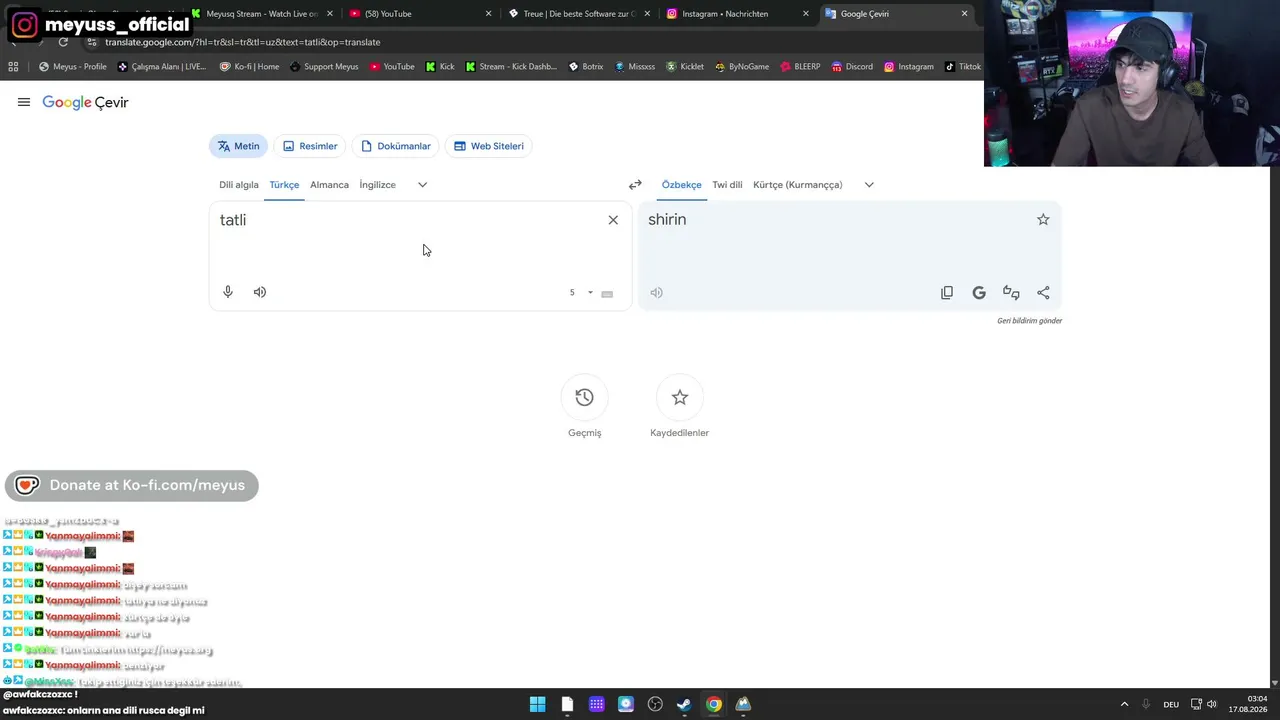This screenshot has width=1280, height=720.
Task: Open the Ko-fi | Home bookmark
Action: point(249,67)
